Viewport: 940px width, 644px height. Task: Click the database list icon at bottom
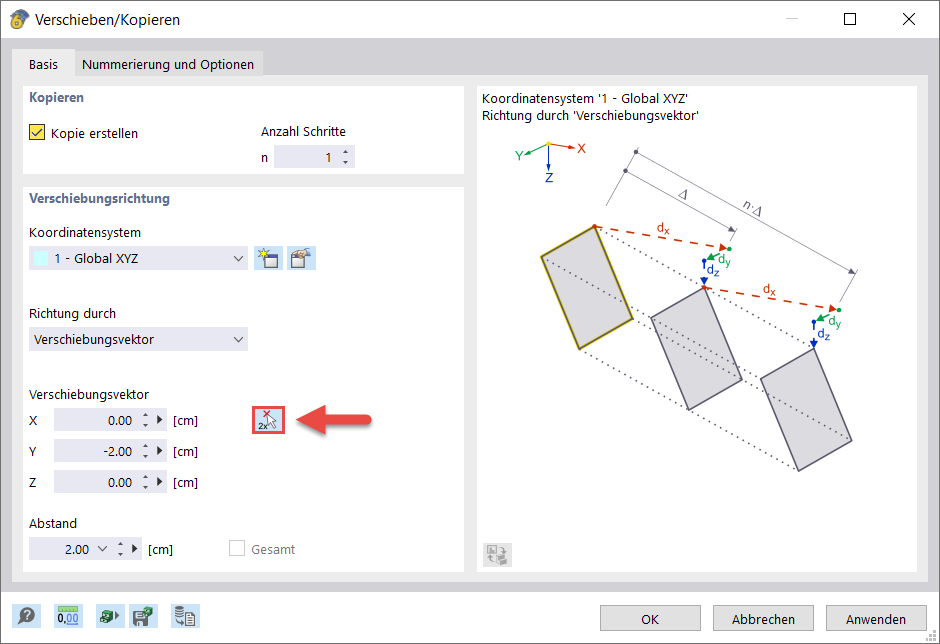[x=185, y=616]
